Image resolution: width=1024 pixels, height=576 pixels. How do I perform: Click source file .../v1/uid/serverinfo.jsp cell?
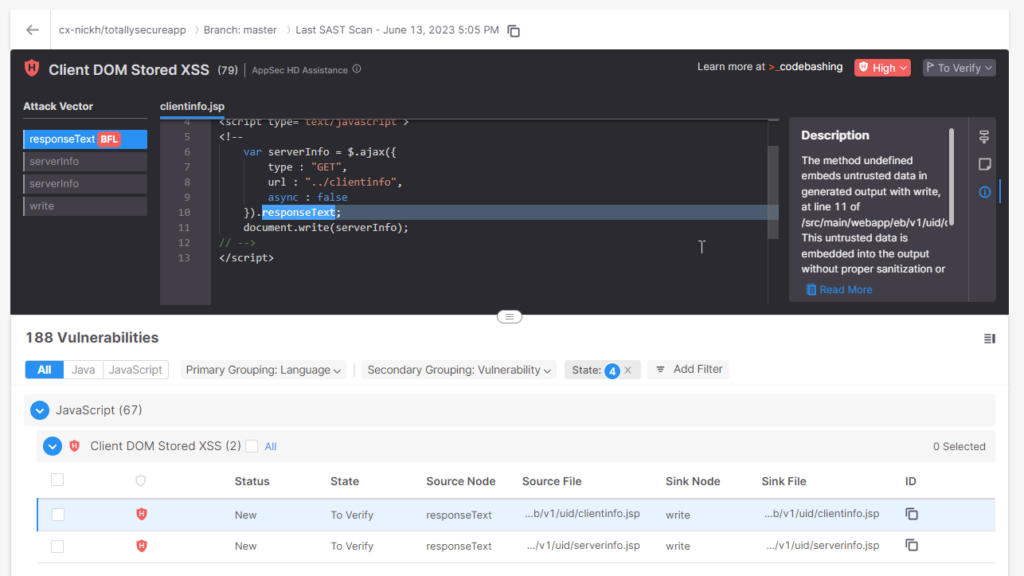583,545
